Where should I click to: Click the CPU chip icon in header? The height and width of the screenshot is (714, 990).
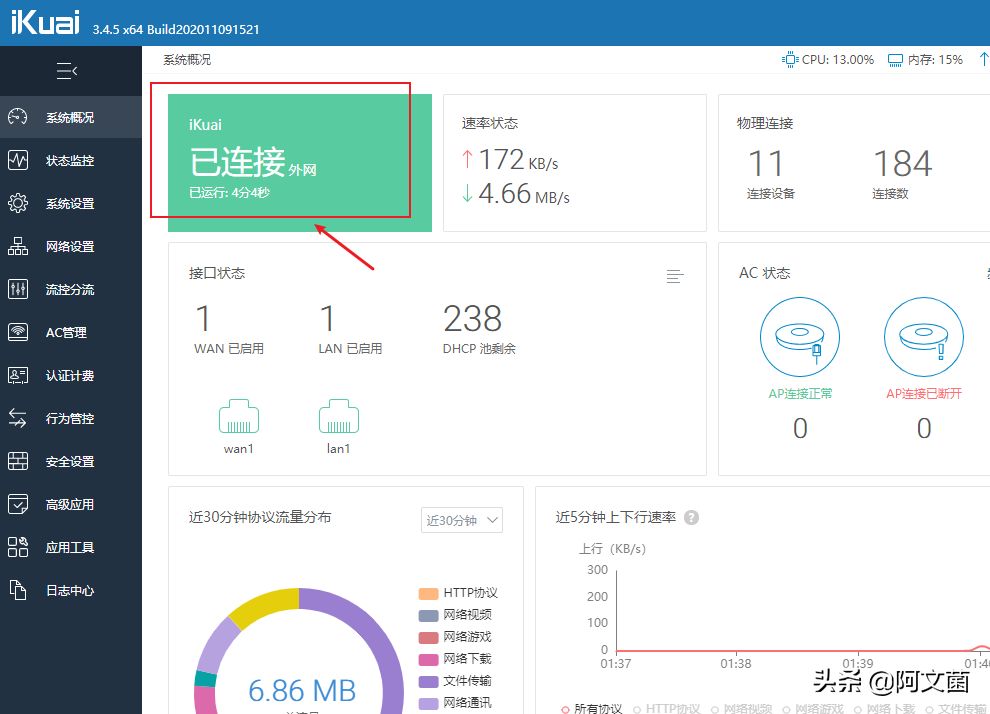790,60
